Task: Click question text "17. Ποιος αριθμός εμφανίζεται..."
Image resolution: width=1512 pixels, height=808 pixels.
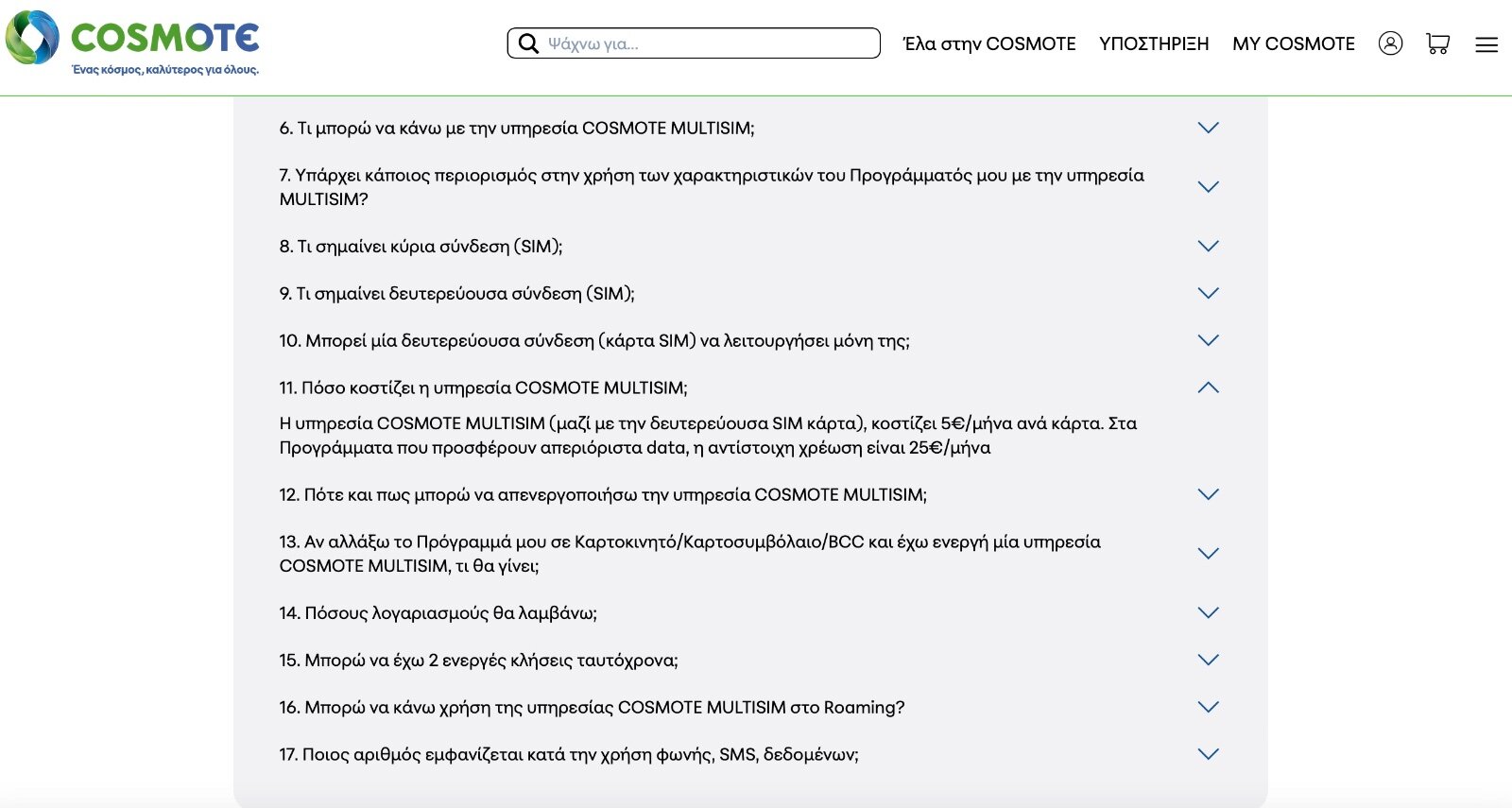Action: pos(569,755)
